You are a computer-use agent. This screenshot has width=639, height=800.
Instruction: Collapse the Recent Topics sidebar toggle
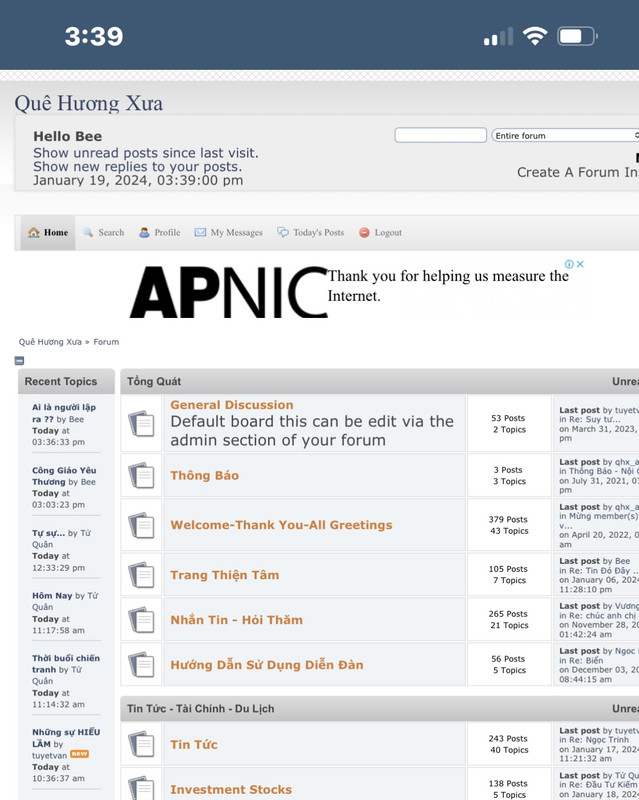[x=19, y=361]
